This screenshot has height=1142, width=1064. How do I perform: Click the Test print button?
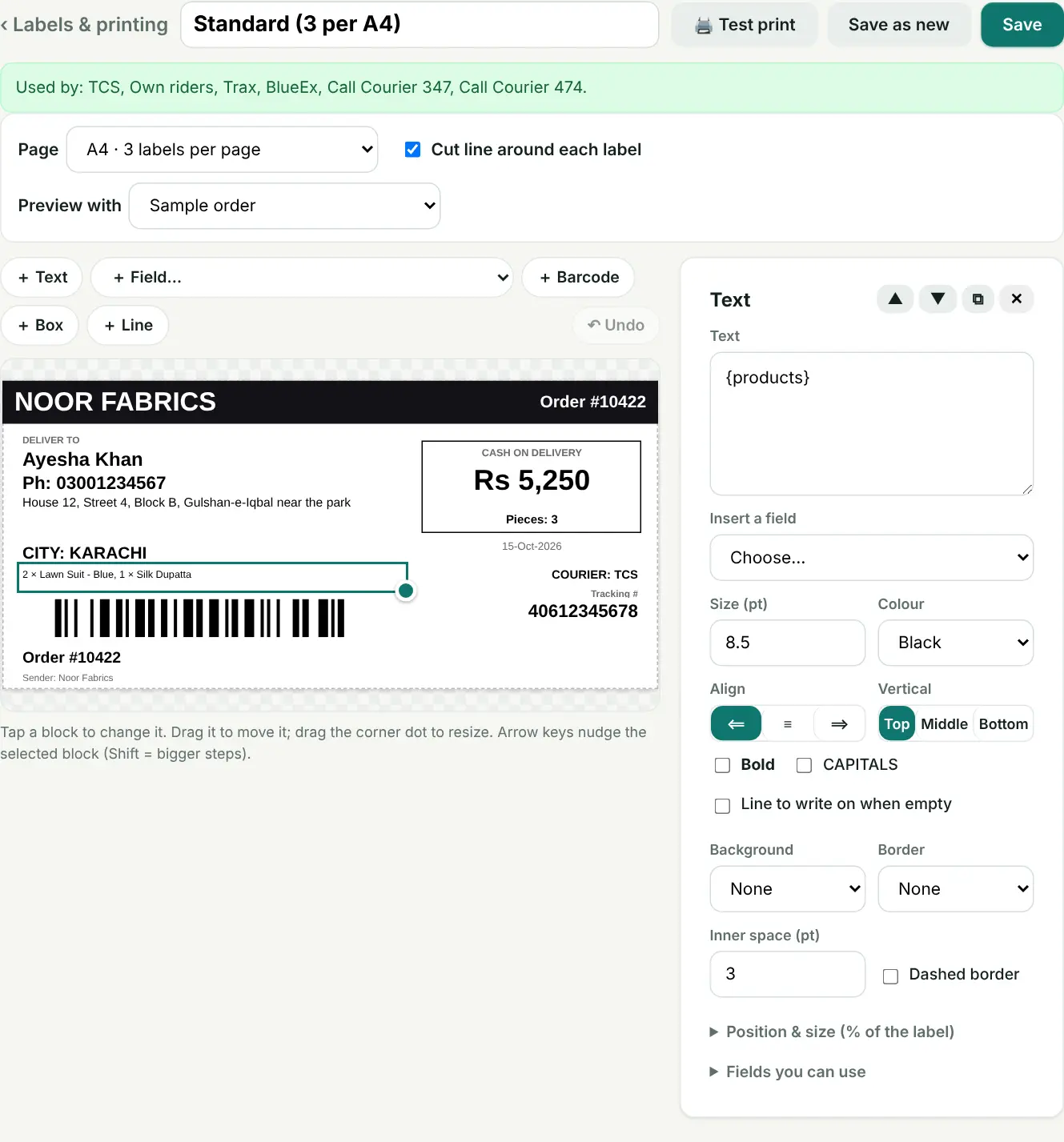pos(745,25)
